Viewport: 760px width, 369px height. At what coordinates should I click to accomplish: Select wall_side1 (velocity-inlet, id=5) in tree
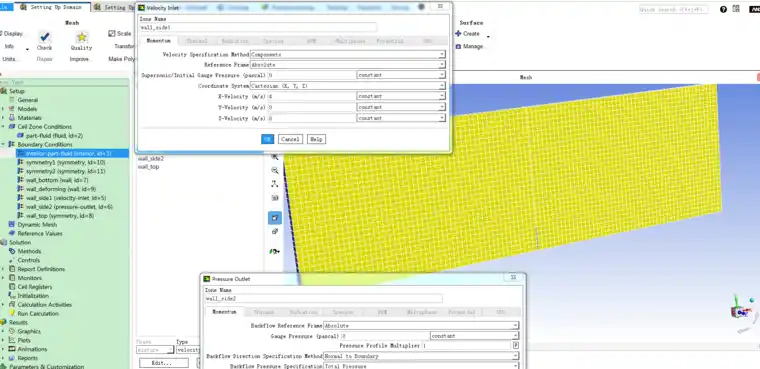tap(65, 198)
